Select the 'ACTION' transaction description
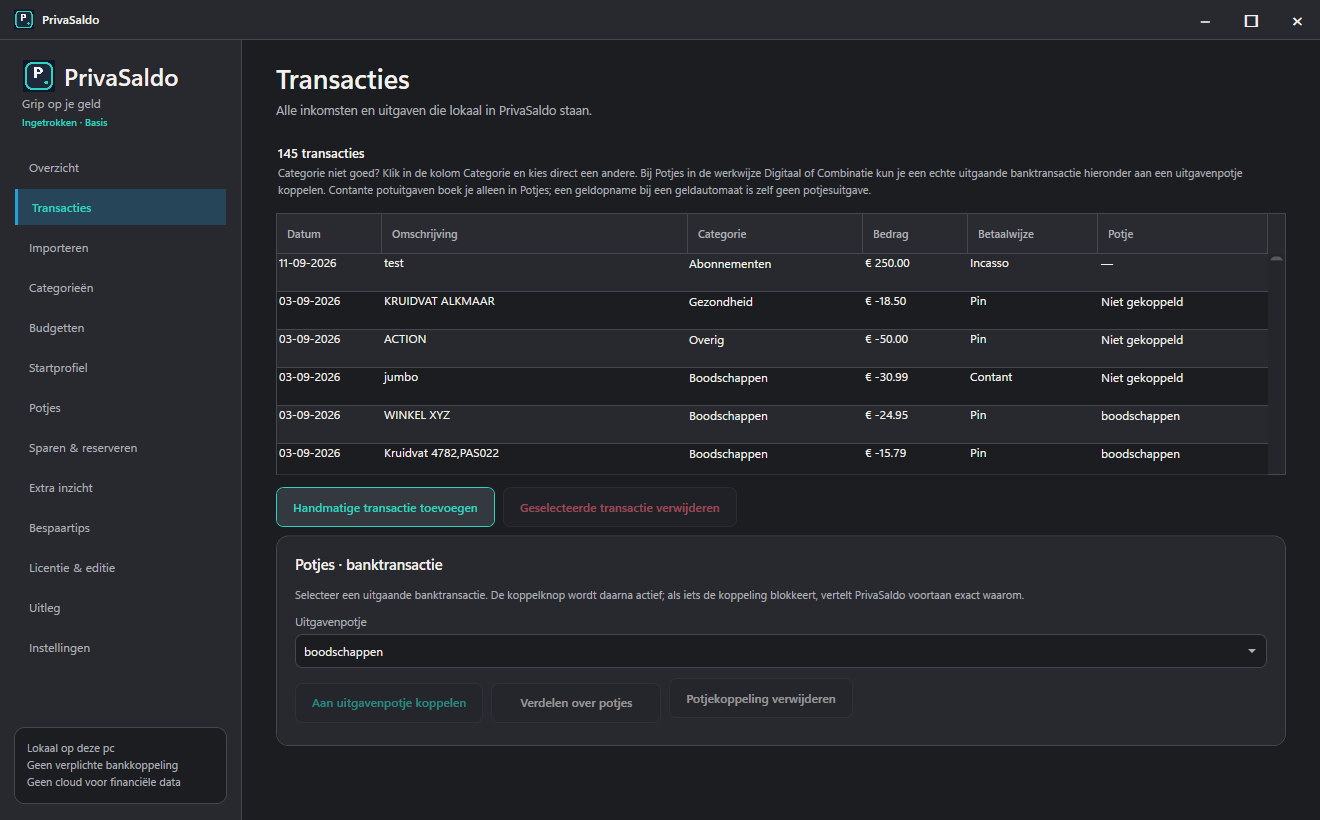Viewport: 1320px width, 820px height. [405, 339]
